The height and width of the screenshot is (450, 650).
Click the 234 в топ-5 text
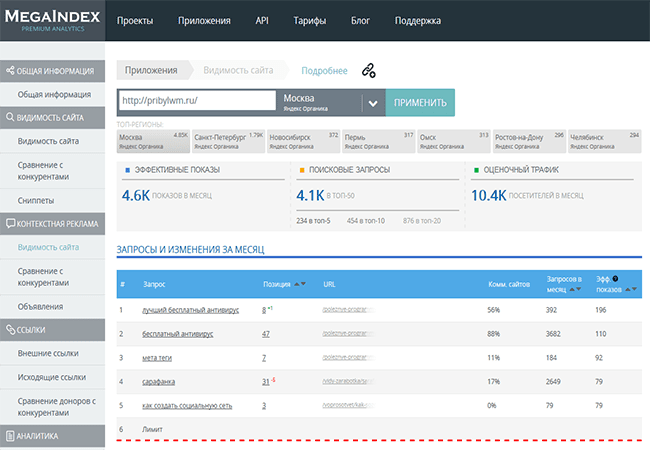(x=313, y=221)
